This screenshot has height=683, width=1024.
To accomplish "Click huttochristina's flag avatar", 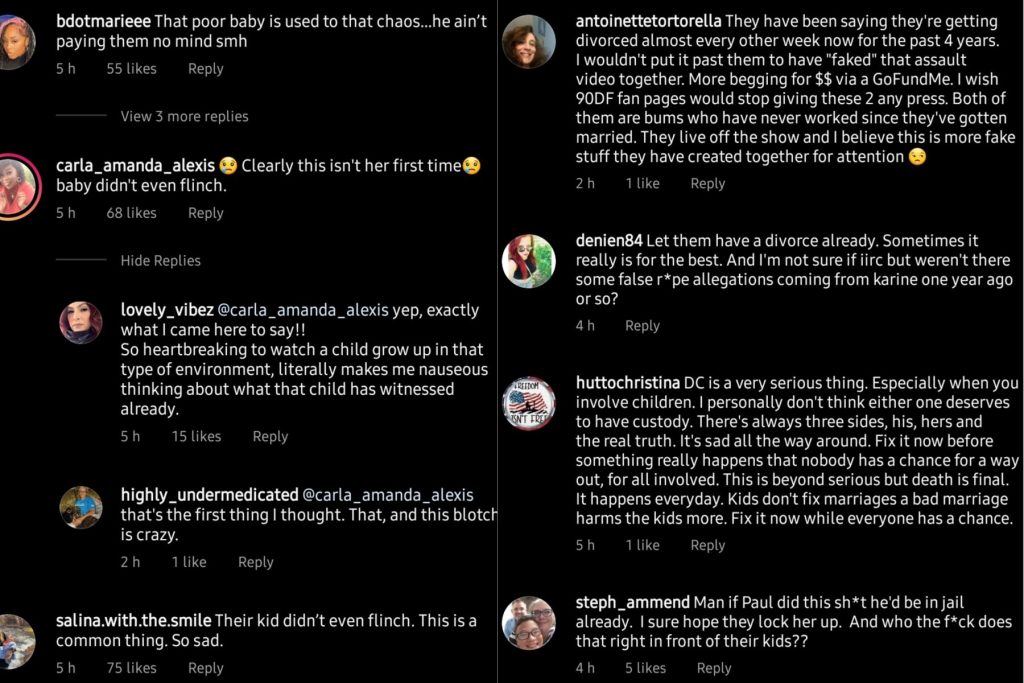I will point(528,403).
